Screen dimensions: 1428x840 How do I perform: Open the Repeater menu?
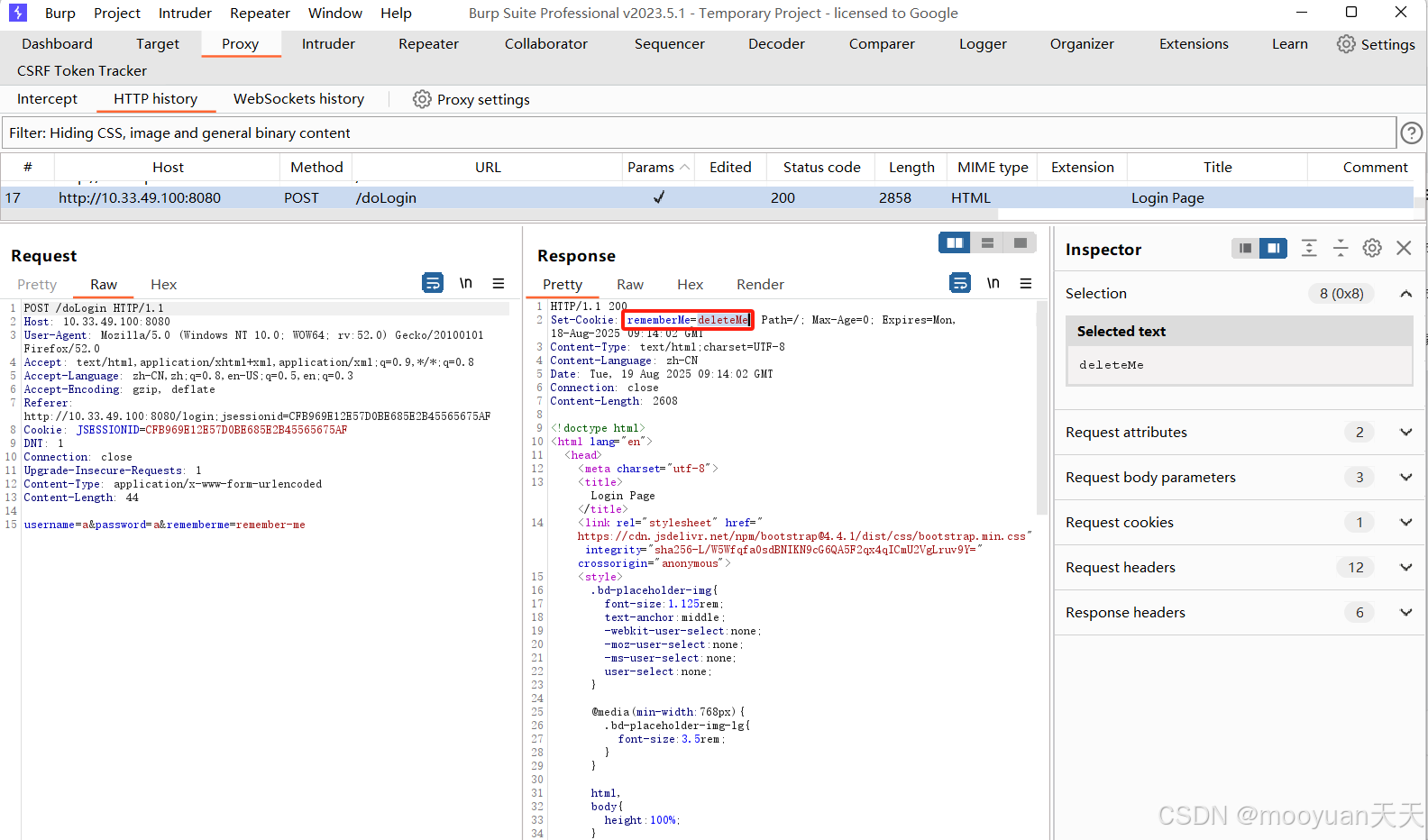(x=260, y=13)
